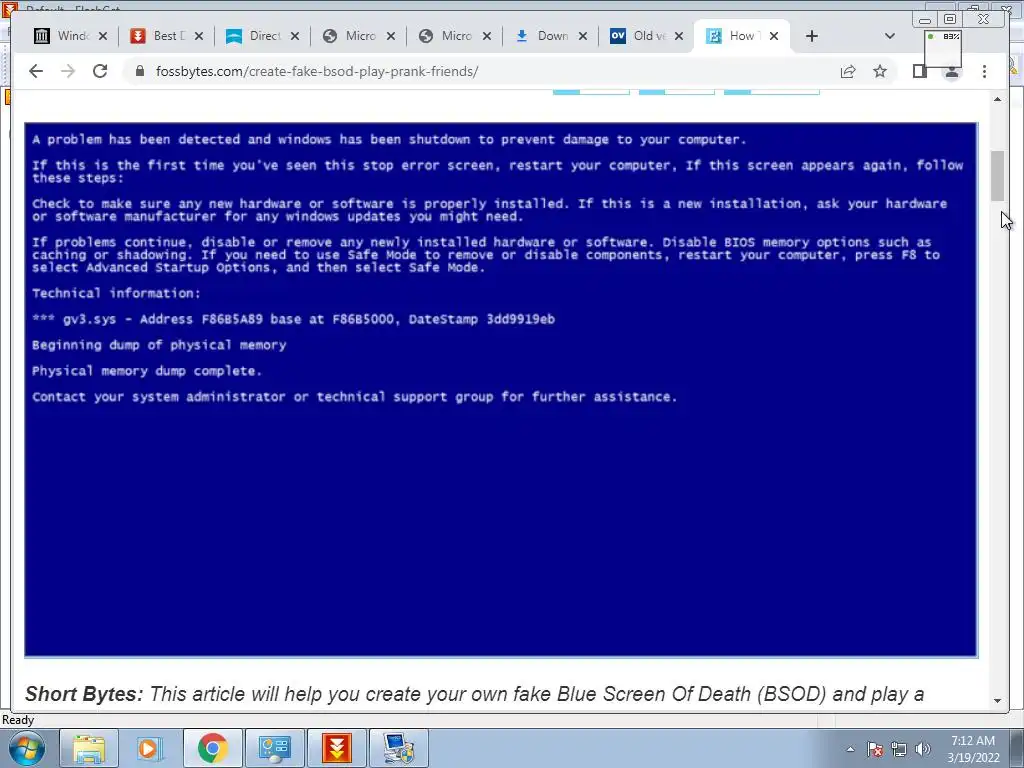Screen dimensions: 1024x768
Task: Close the 'Down' tab
Action: point(583,36)
